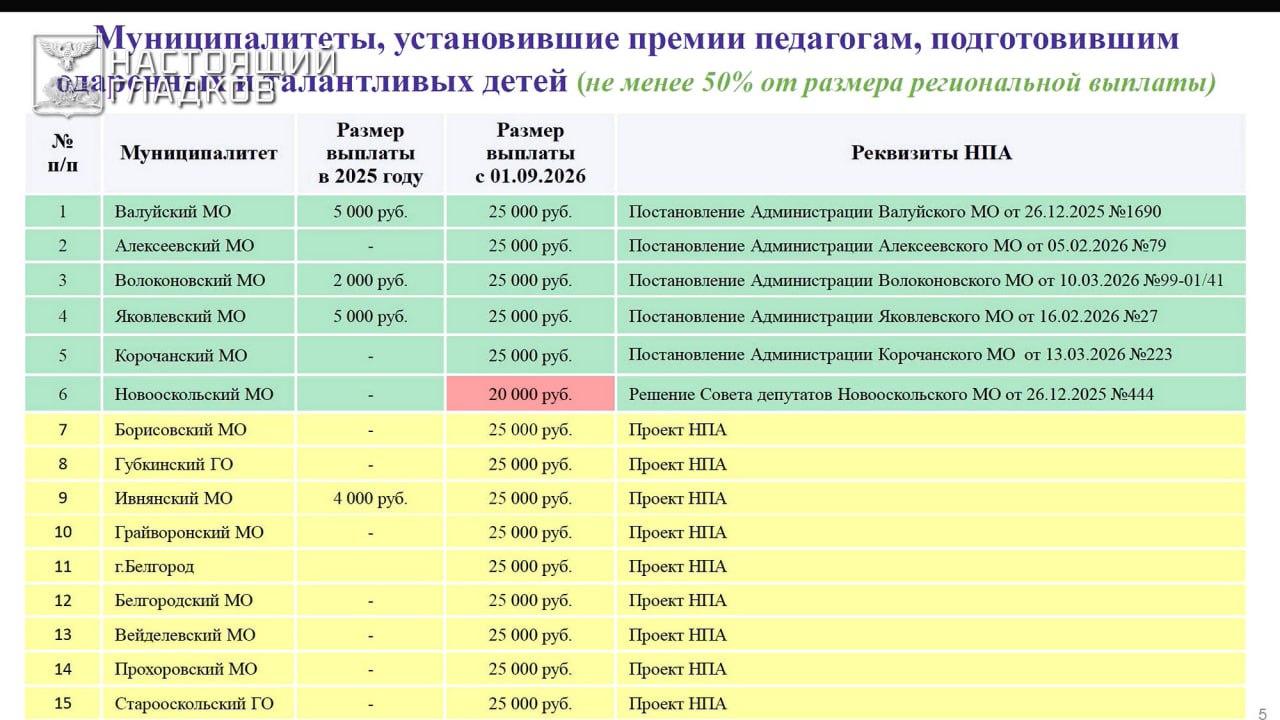Select the «Размер выплаты в 2025 году» header
This screenshot has height=720, width=1280.
(x=370, y=154)
